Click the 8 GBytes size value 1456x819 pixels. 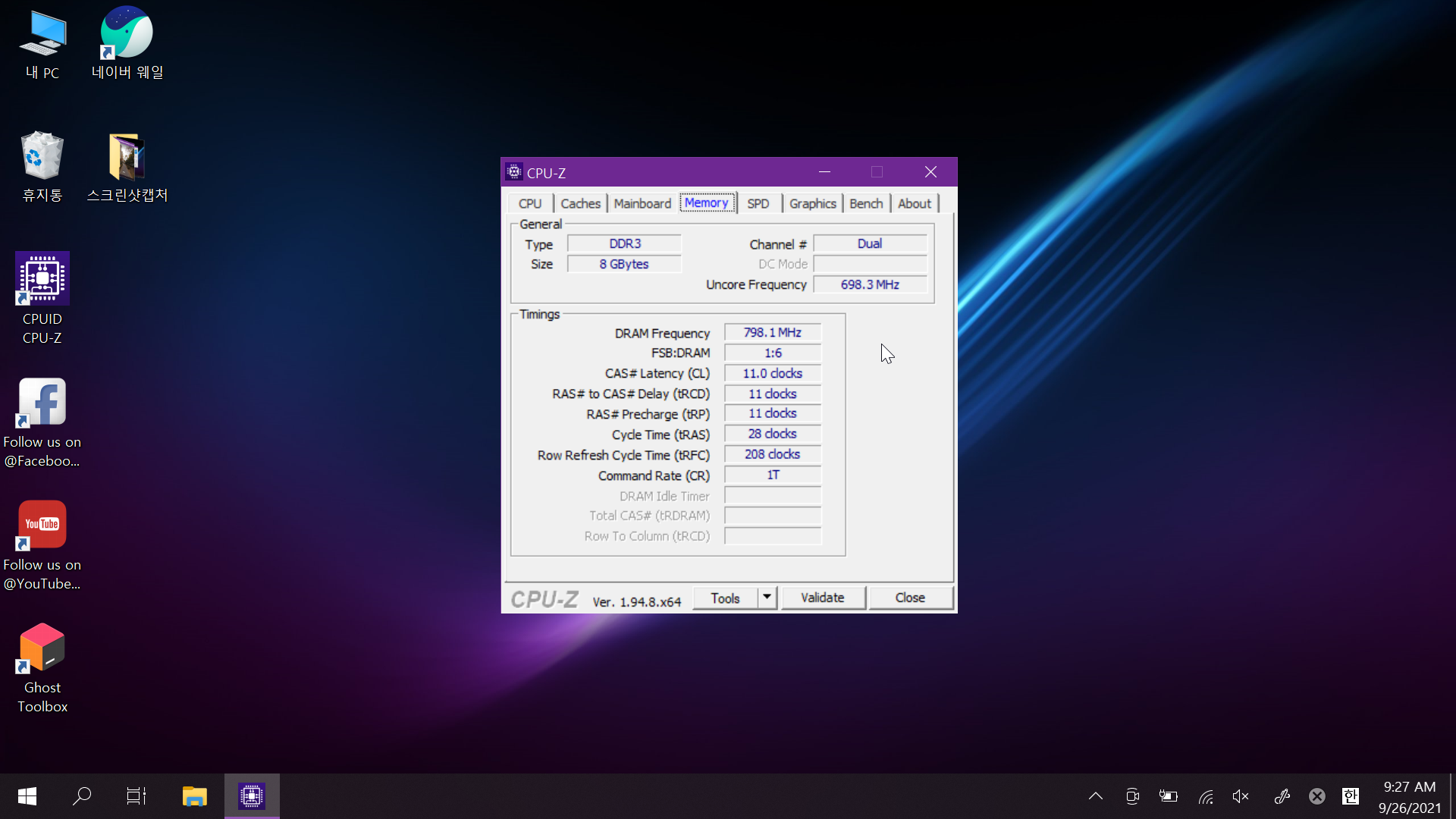pos(625,264)
